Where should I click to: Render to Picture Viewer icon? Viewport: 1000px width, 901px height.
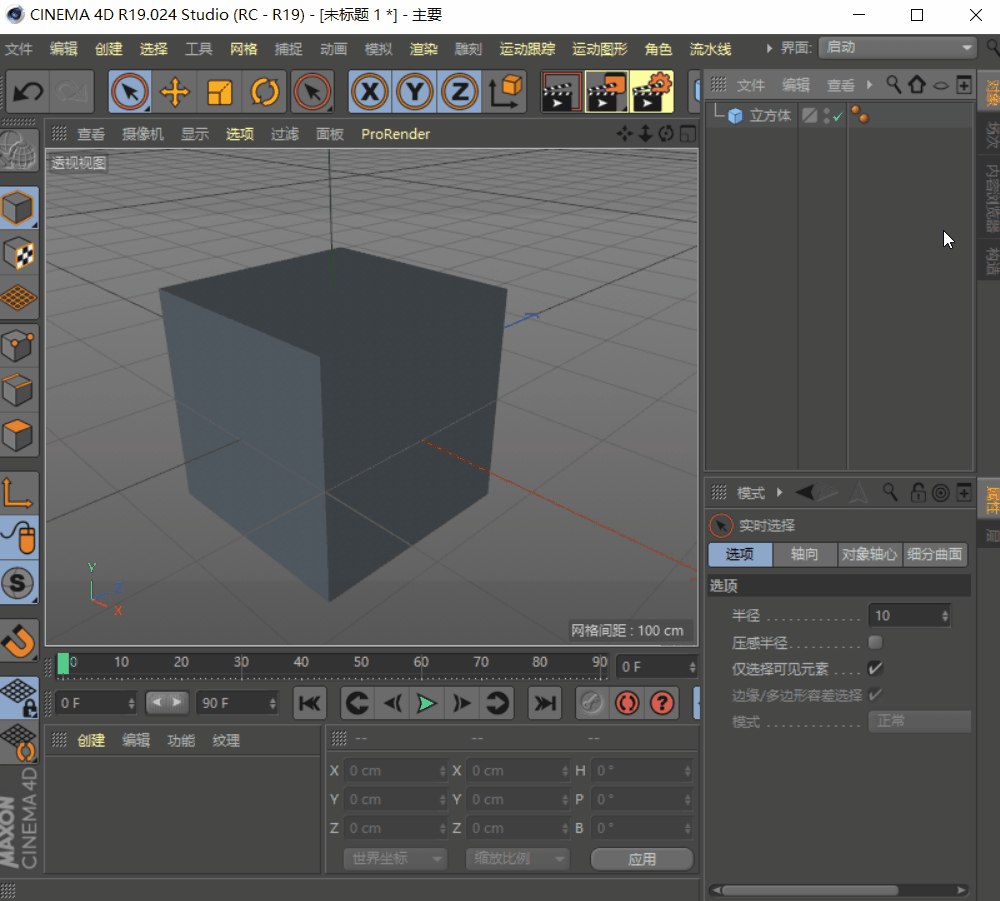(607, 92)
